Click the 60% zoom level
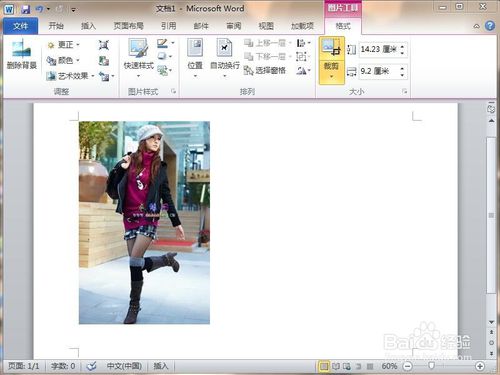The image size is (500, 375). pos(389,366)
